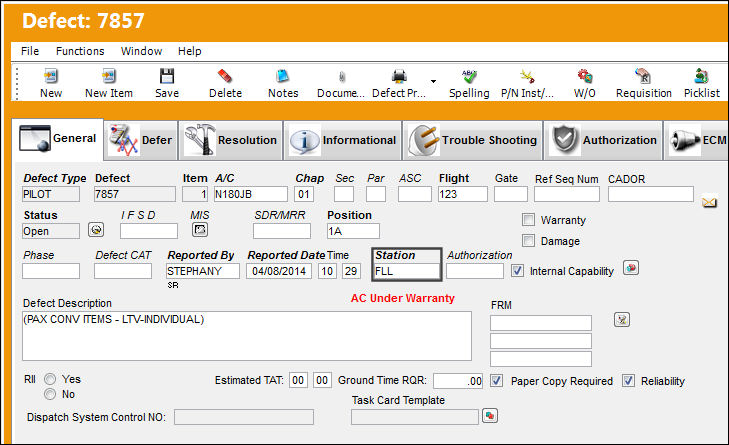Image resolution: width=729 pixels, height=445 pixels.
Task: Click icon beside Internal Capability checkbox
Action: [631, 268]
